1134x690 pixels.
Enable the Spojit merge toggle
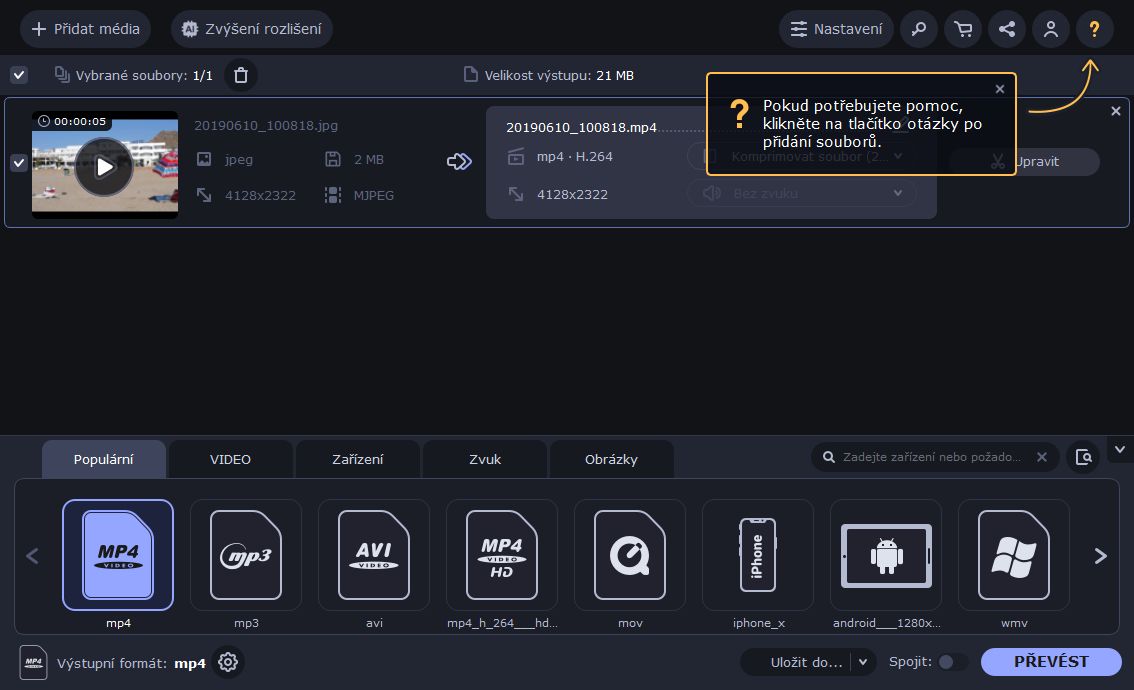point(952,662)
